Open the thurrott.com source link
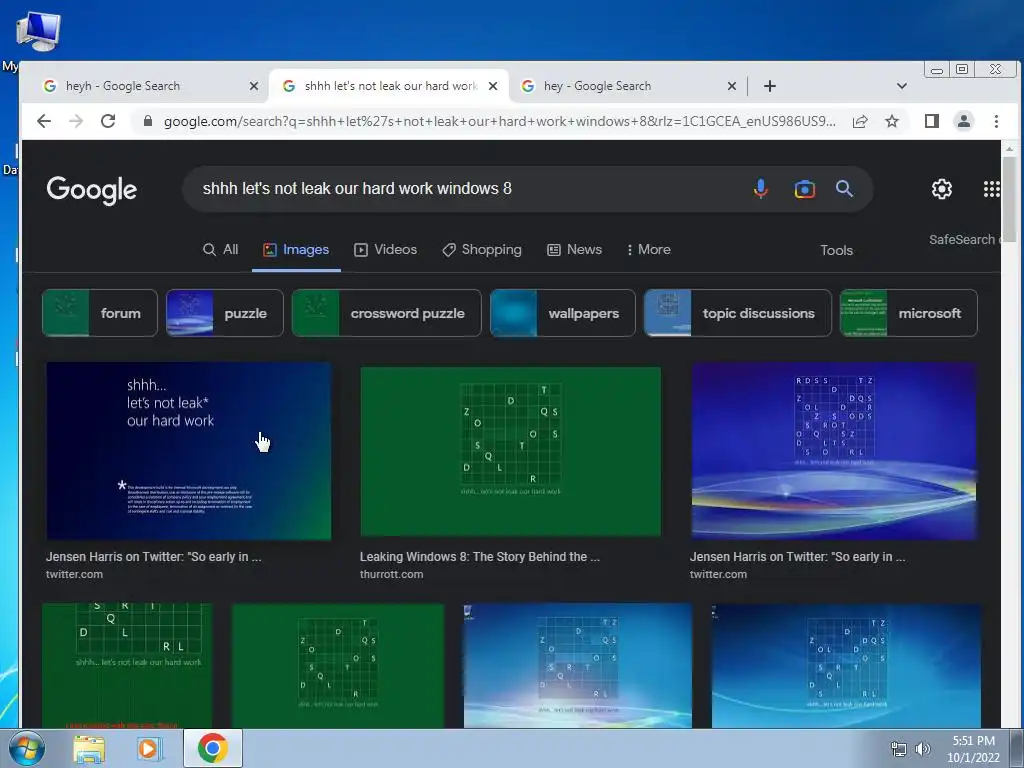The image size is (1024, 768). point(391,574)
